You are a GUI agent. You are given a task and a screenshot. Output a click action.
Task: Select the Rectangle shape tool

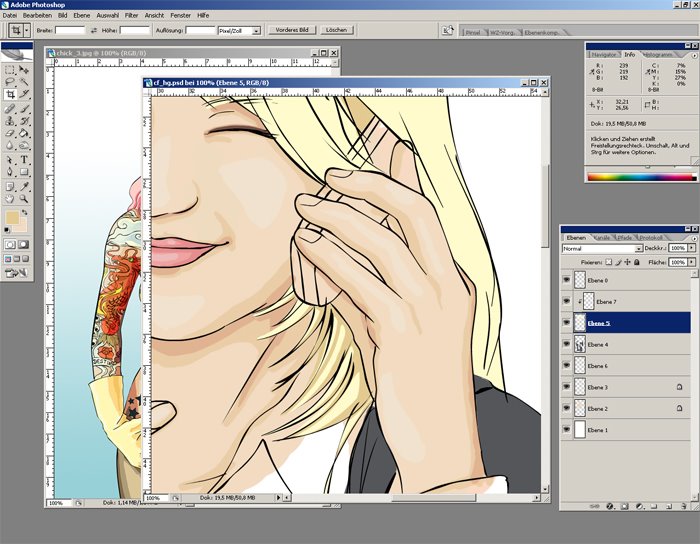pos(24,172)
